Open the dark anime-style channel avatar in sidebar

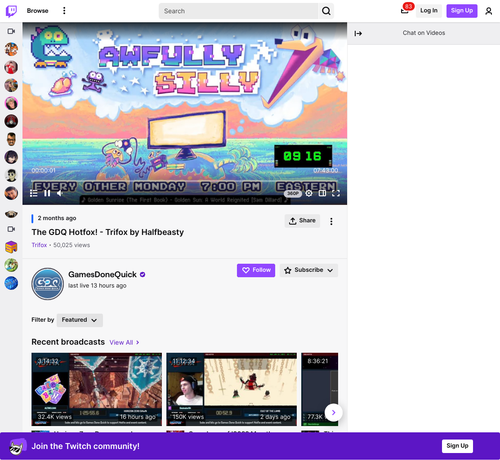[x=11, y=157]
